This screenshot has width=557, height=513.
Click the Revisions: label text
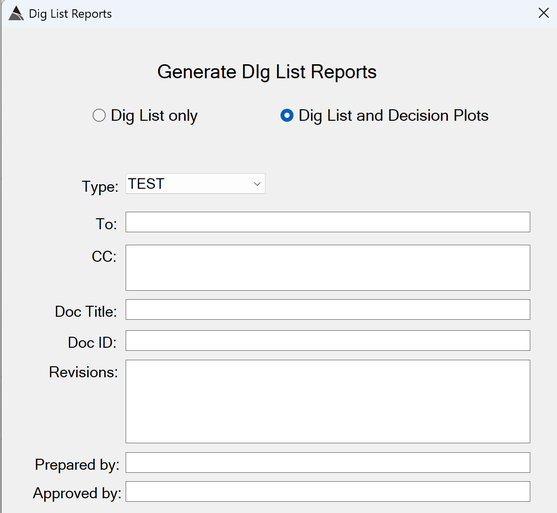pyautogui.click(x=83, y=372)
